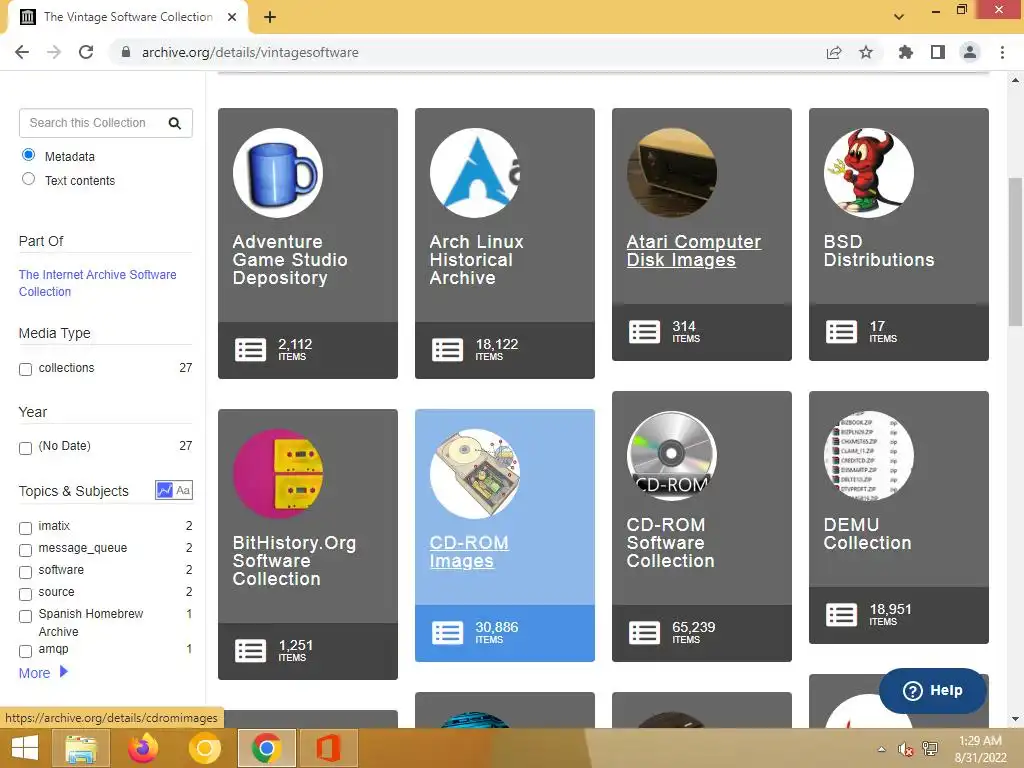Open the Help button
This screenshot has width=1024, height=768.
[x=933, y=690]
